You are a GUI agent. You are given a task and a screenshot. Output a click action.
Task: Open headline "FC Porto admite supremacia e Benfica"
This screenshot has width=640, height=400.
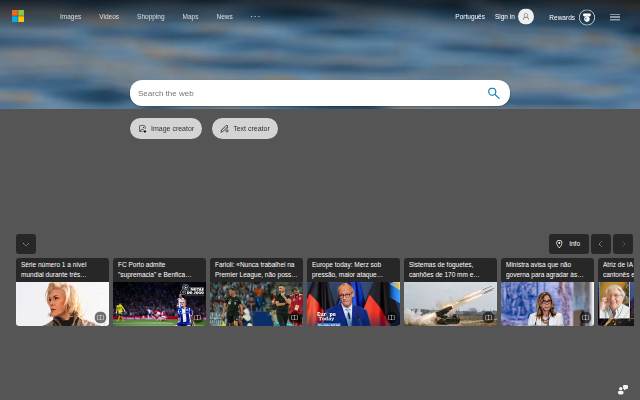pos(154,270)
